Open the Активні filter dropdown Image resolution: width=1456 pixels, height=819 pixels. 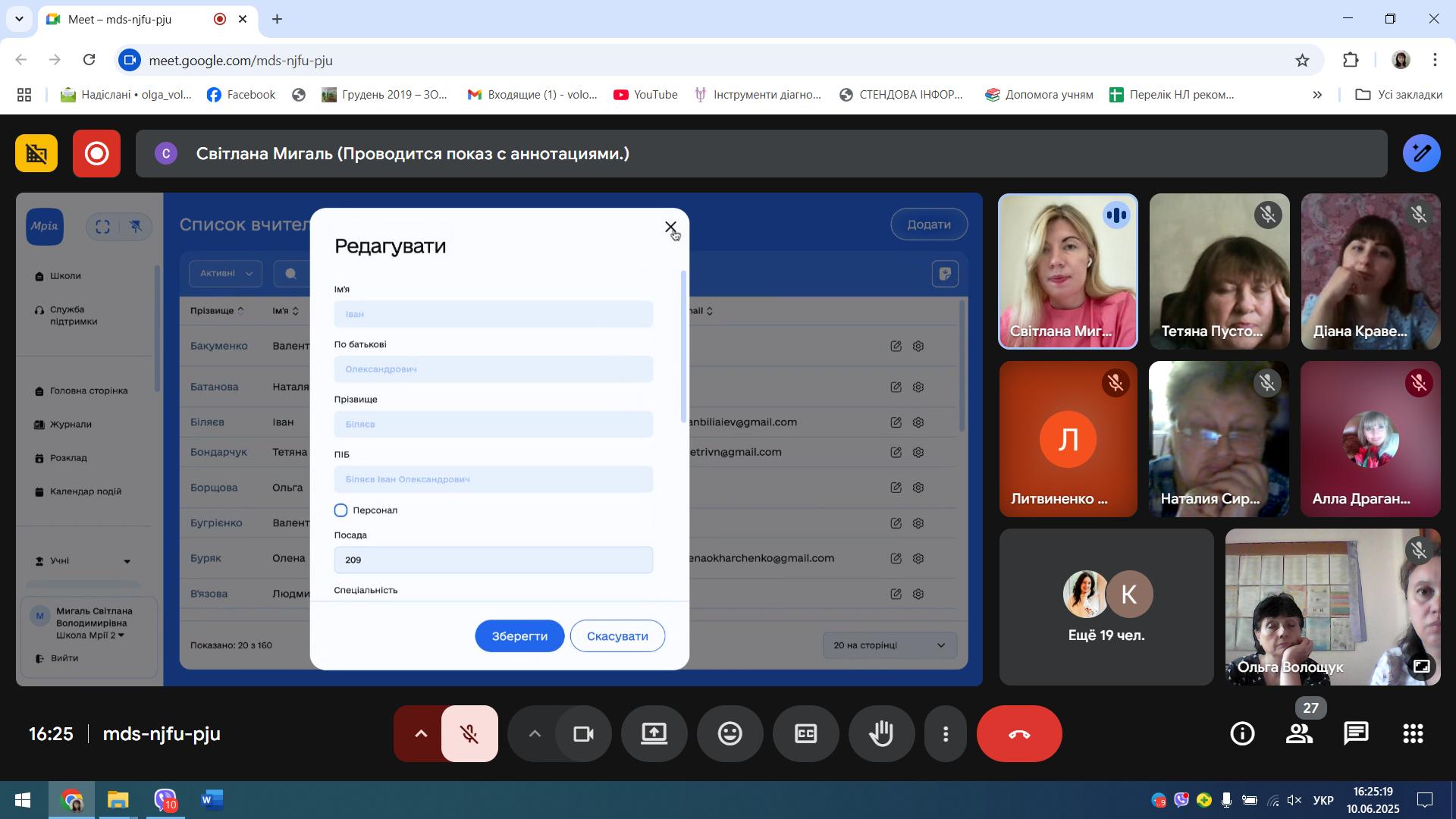click(x=225, y=274)
